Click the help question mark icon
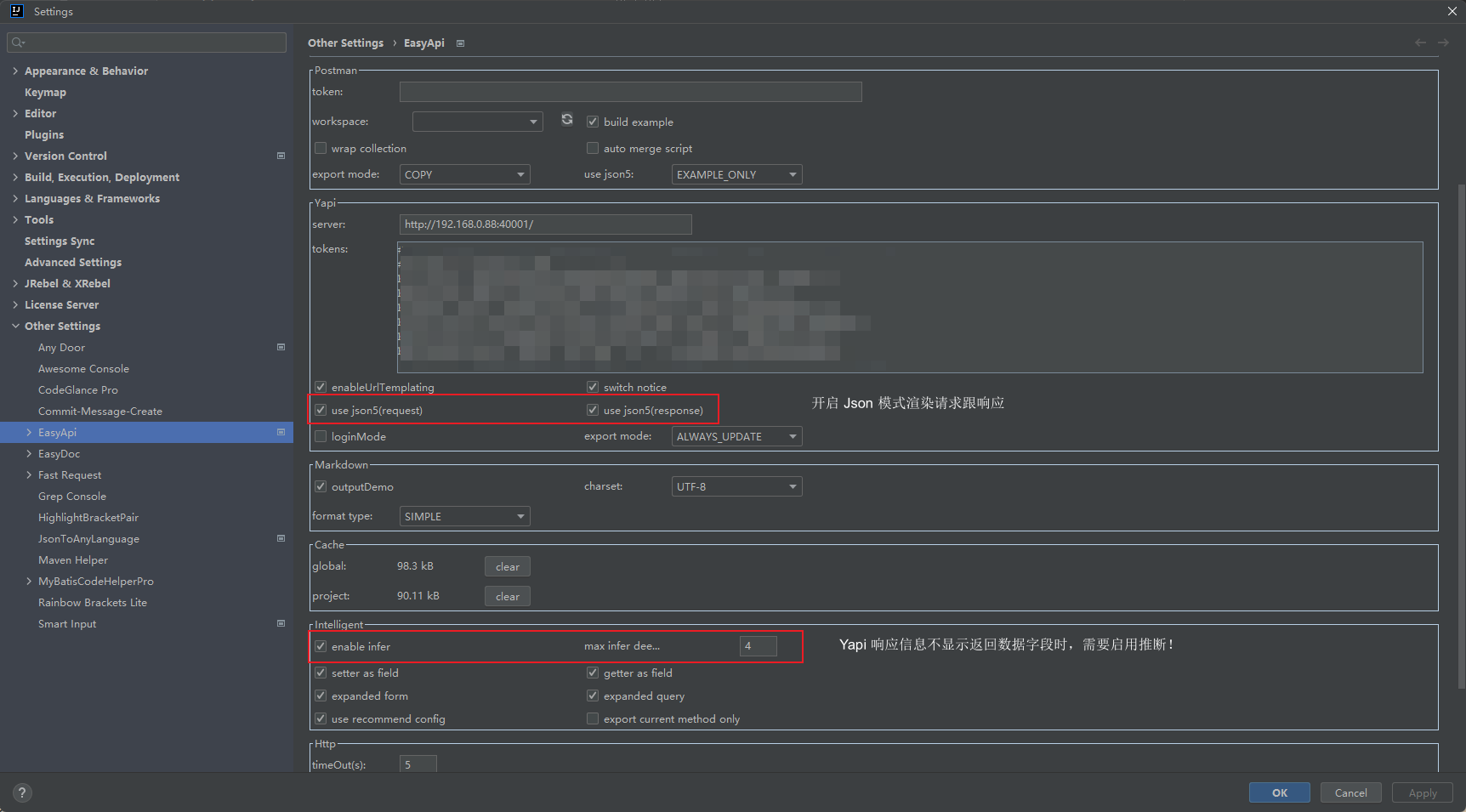 [x=22, y=792]
